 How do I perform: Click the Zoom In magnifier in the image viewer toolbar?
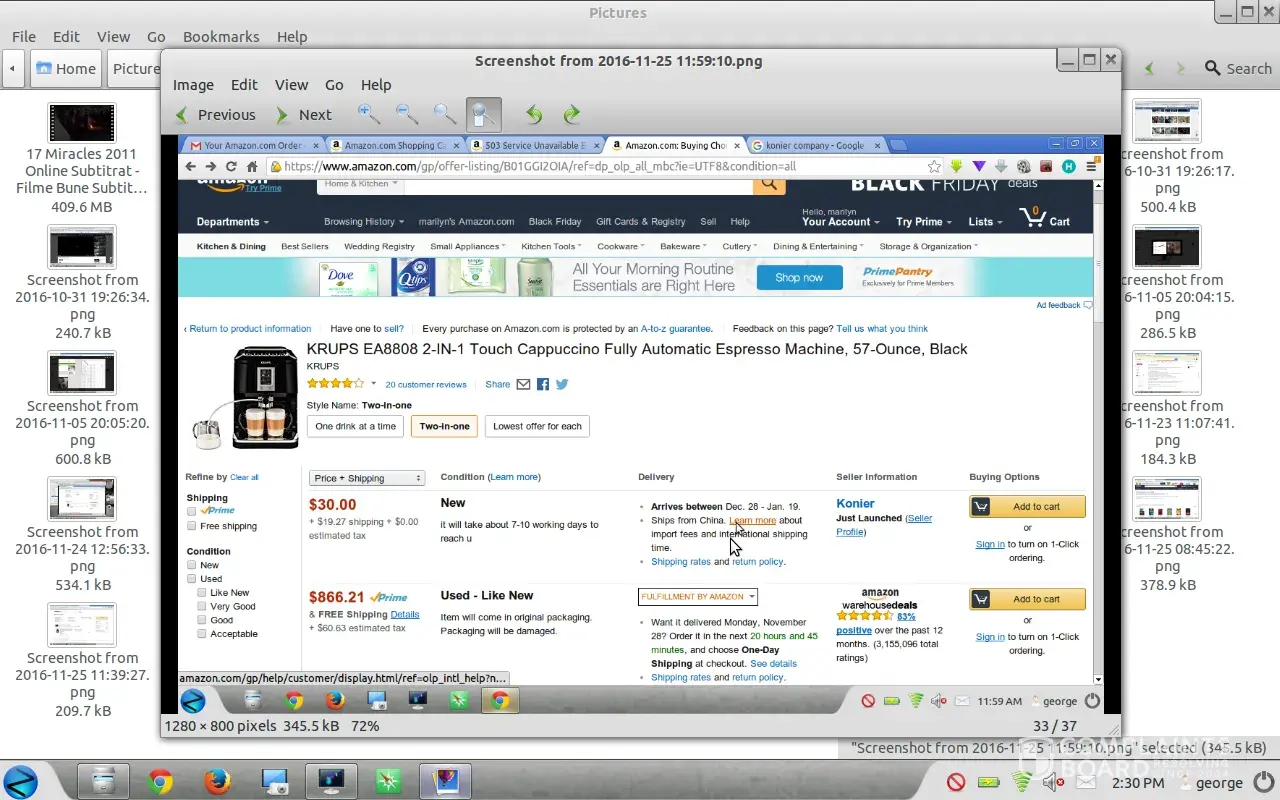click(369, 115)
